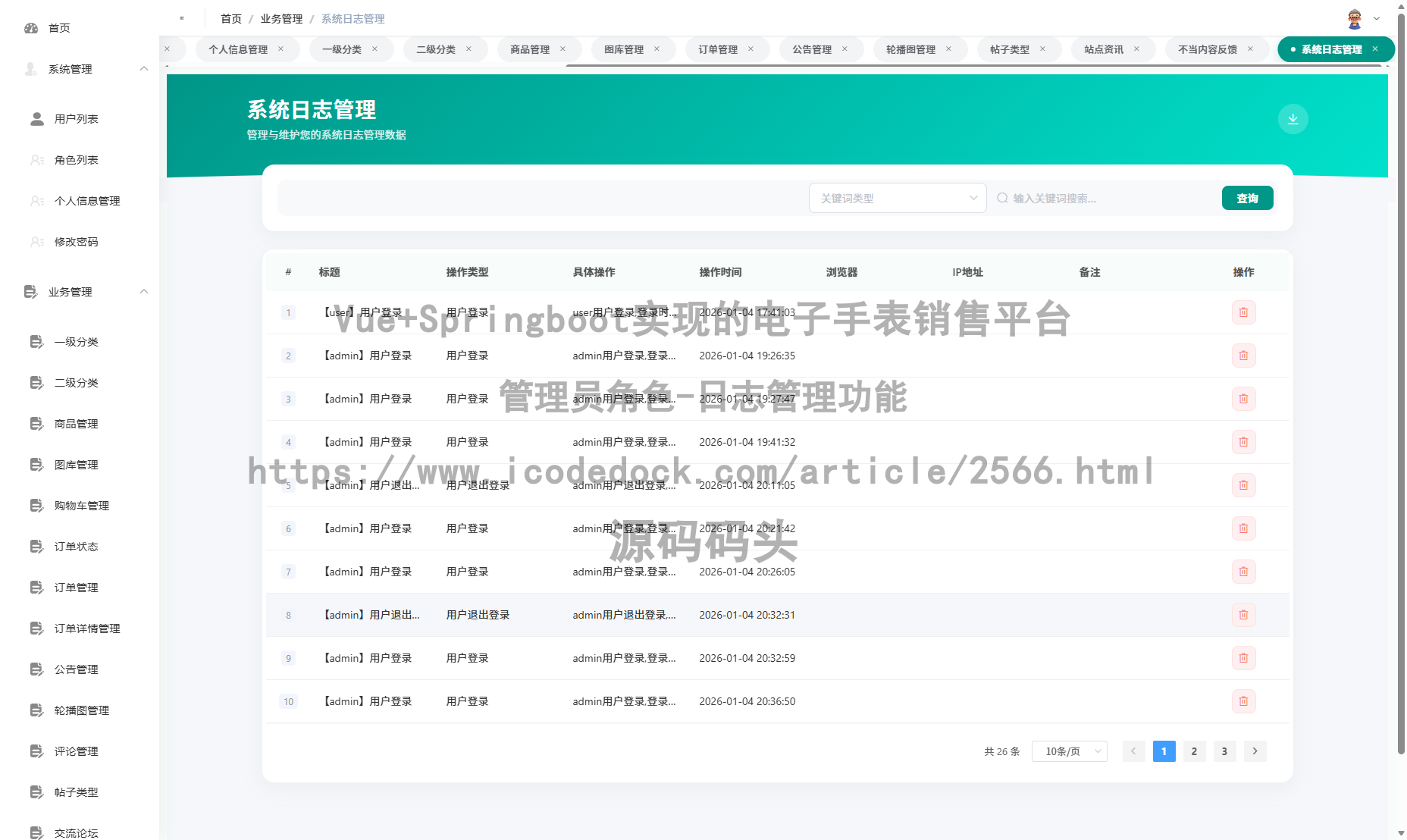The height and width of the screenshot is (840, 1407).
Task: Click the 业务管理 breadcrumb link
Action: [x=281, y=19]
